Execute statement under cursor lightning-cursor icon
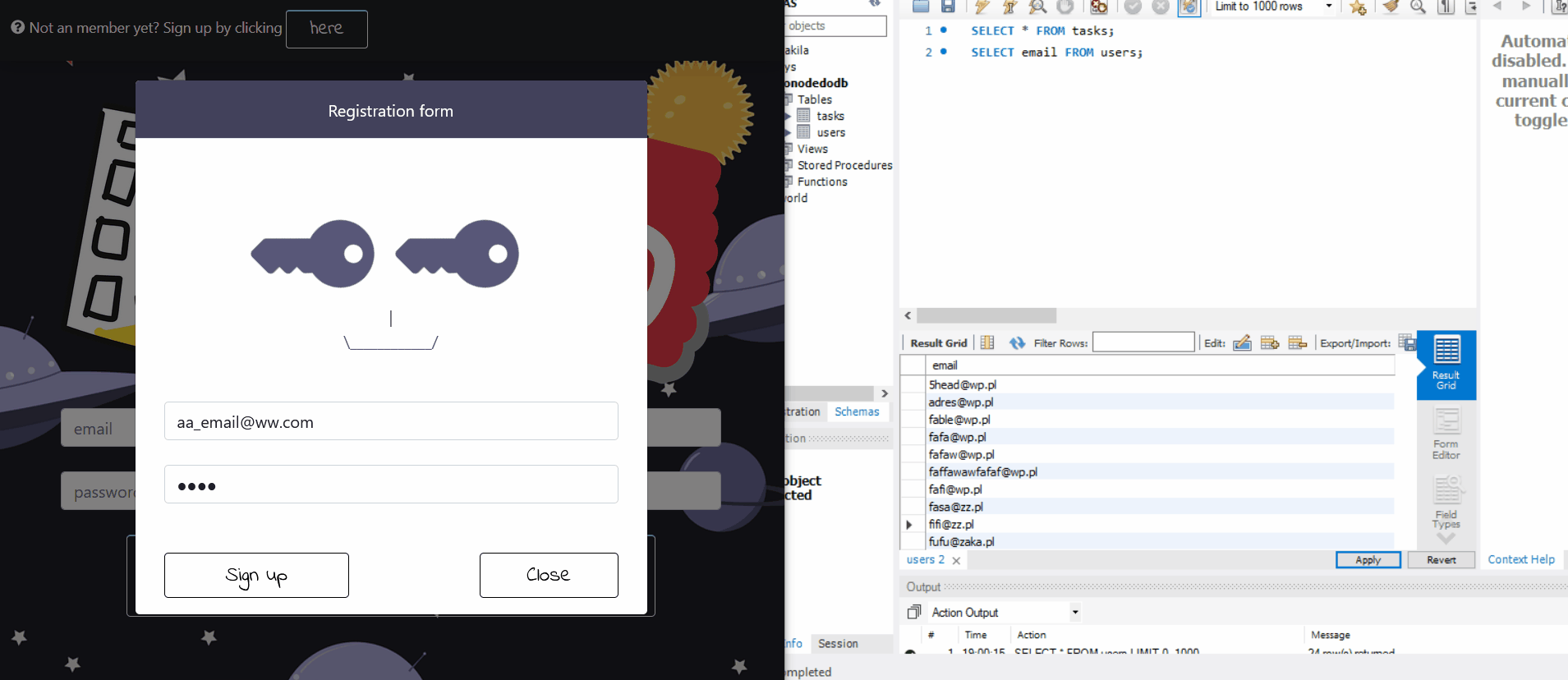Image resolution: width=1568 pixels, height=680 pixels. point(1009,7)
